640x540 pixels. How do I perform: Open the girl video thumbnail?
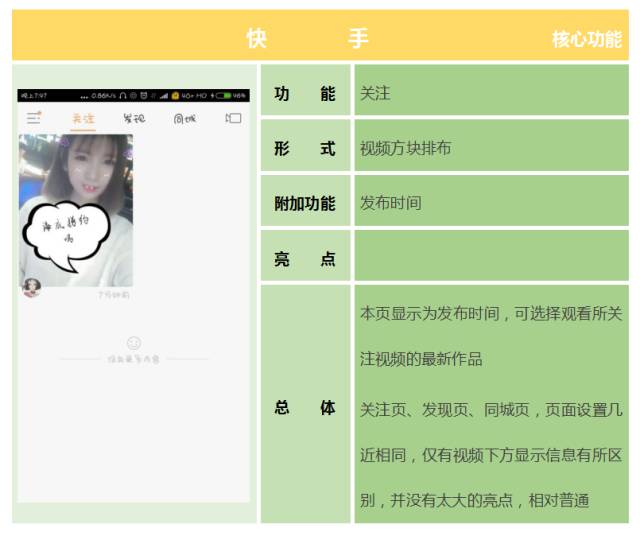(x=76, y=210)
